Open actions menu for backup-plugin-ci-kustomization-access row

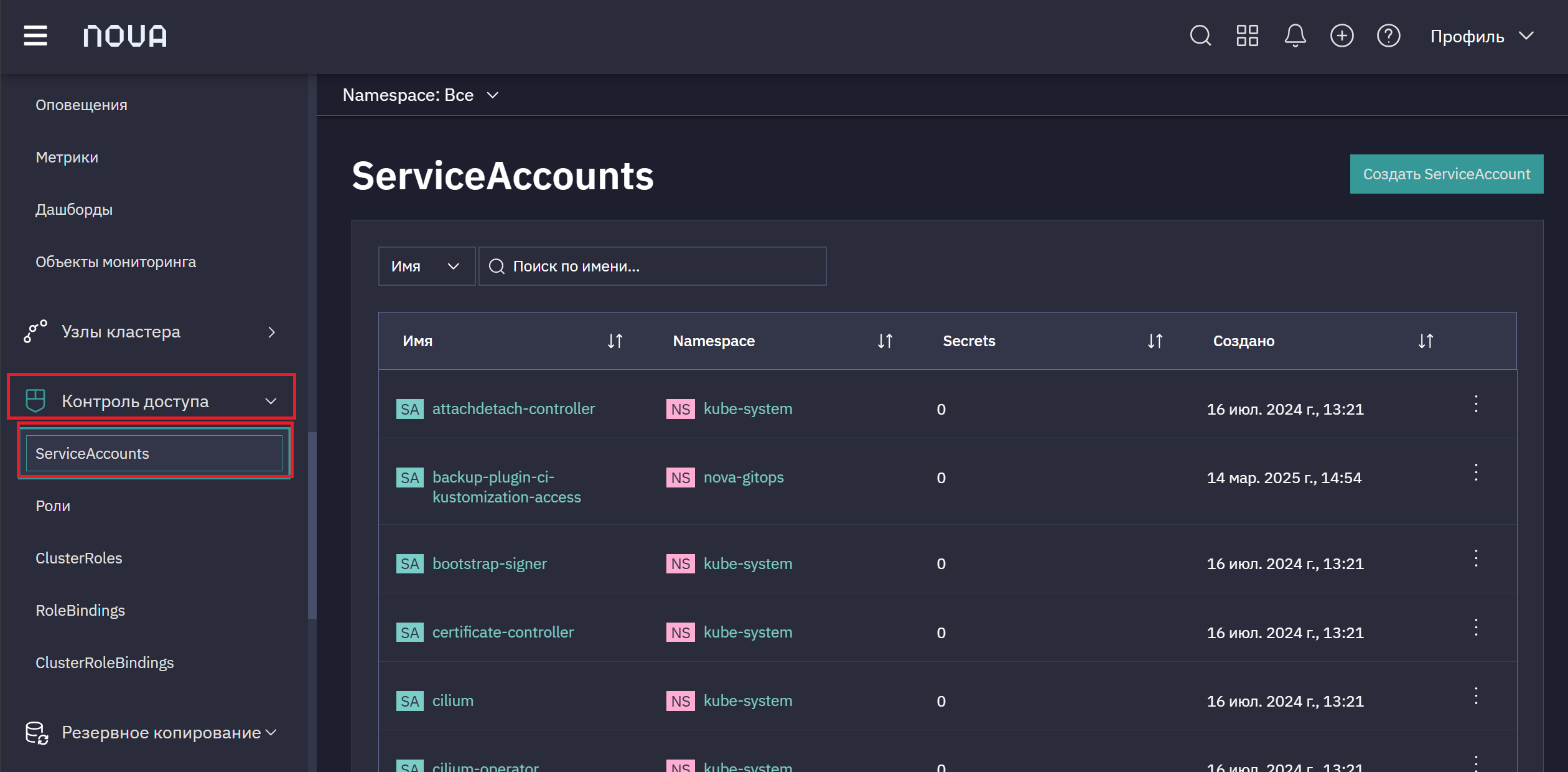(1476, 473)
